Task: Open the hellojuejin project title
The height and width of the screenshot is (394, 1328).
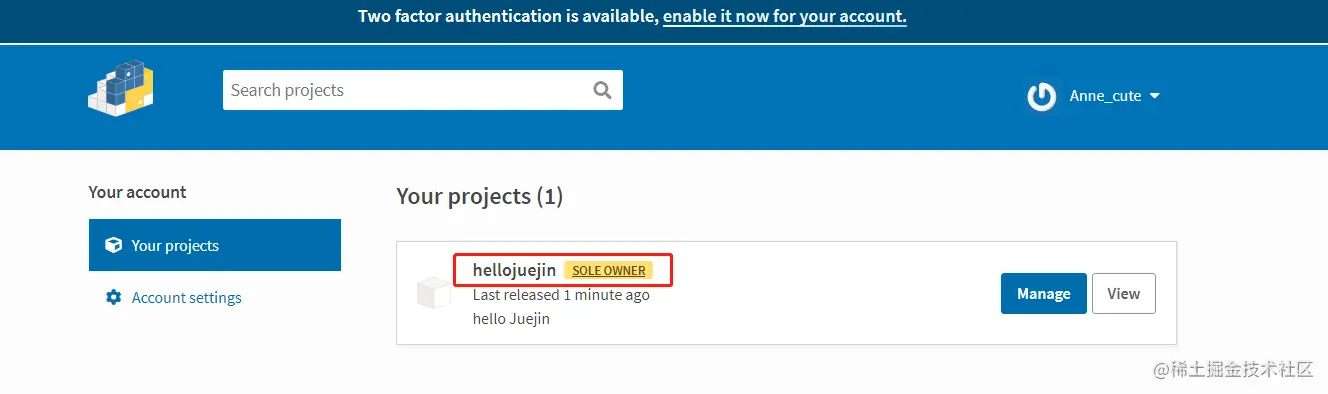Action: tap(514, 270)
